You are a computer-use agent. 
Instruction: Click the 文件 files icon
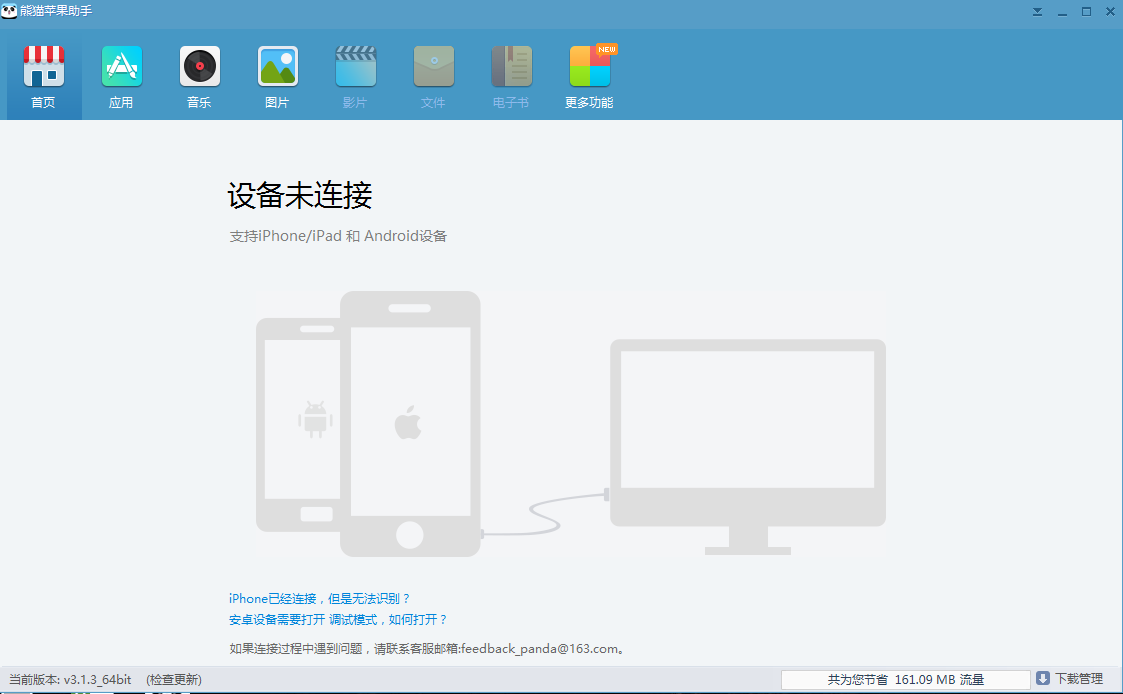pyautogui.click(x=433, y=67)
